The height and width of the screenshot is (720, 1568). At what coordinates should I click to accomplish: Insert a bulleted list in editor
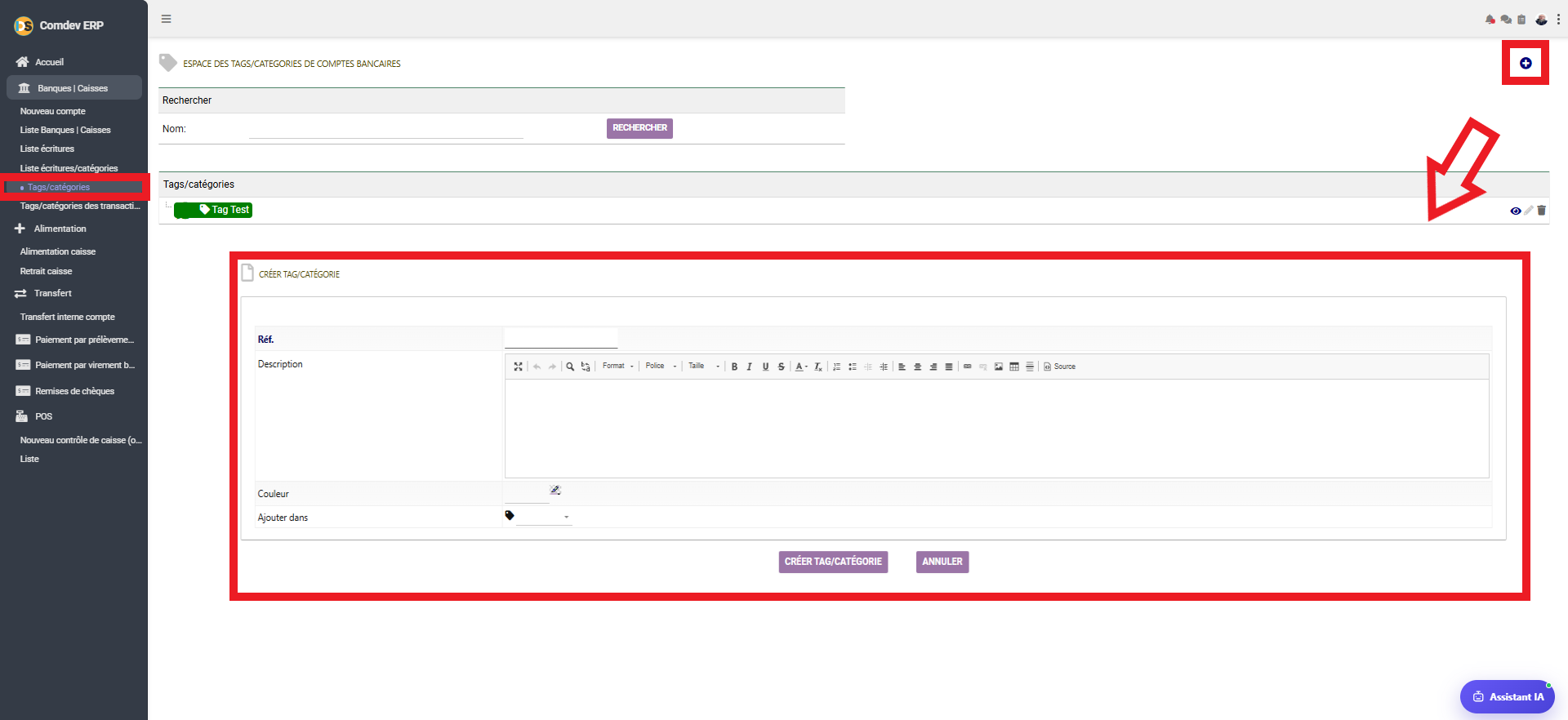(x=852, y=367)
